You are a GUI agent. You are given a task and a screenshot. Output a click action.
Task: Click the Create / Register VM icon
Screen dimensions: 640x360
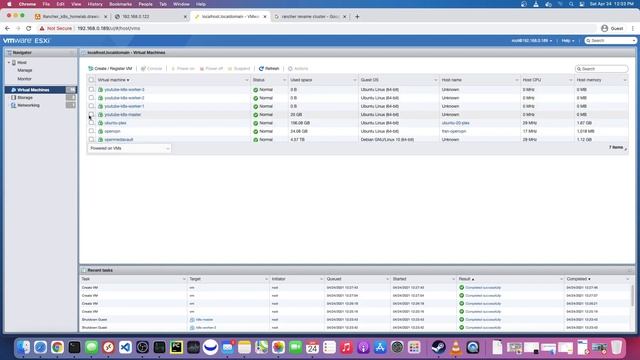(x=91, y=69)
